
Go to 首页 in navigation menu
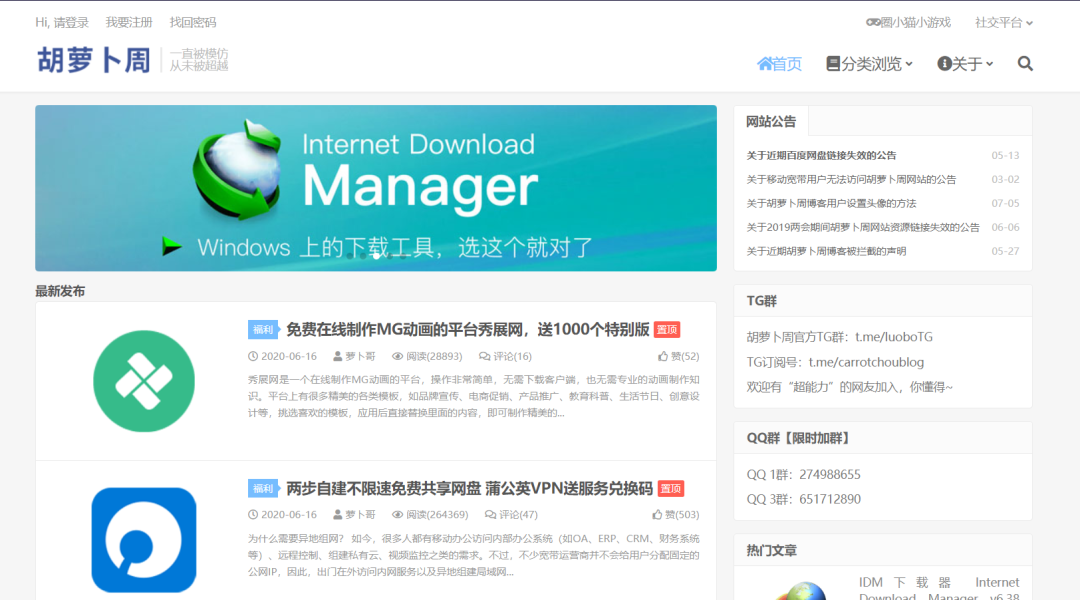786,64
